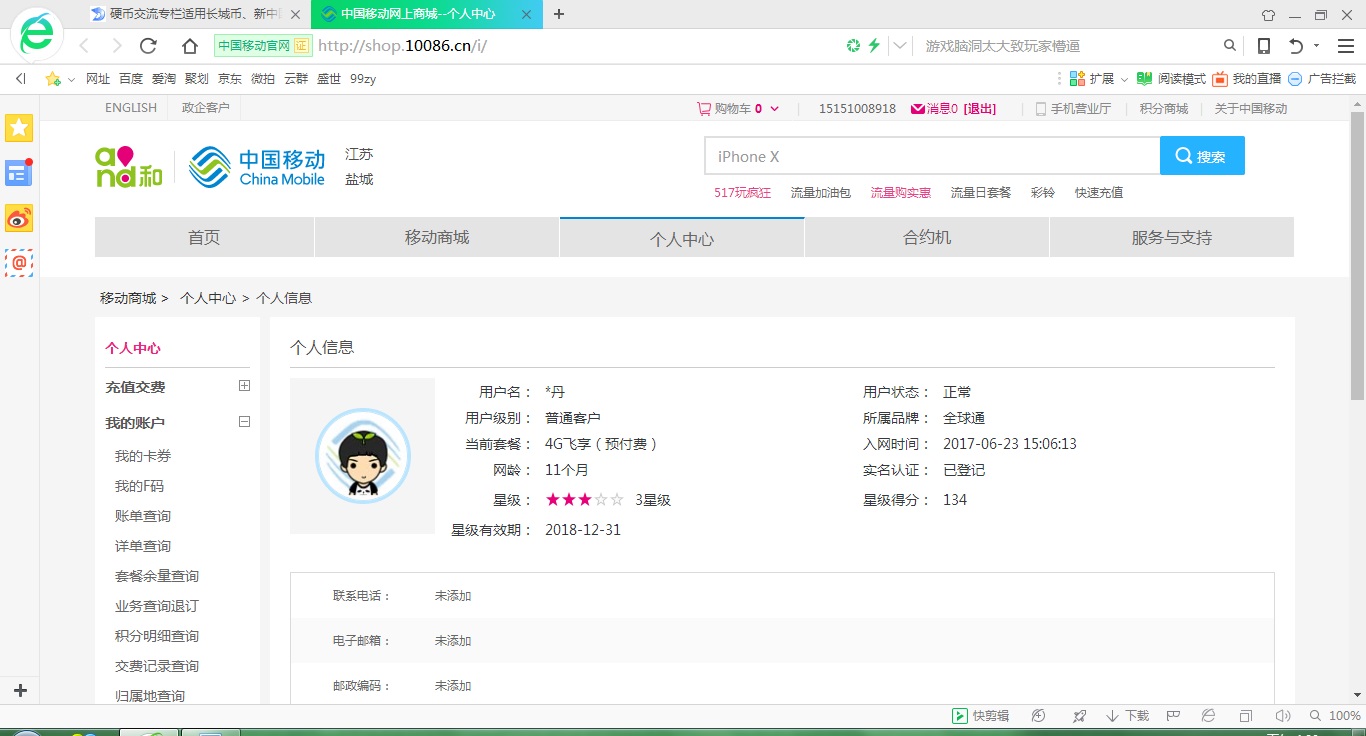This screenshot has width=1366, height=736.
Task: Click the news feed sidebar icon
Action: coord(19,173)
